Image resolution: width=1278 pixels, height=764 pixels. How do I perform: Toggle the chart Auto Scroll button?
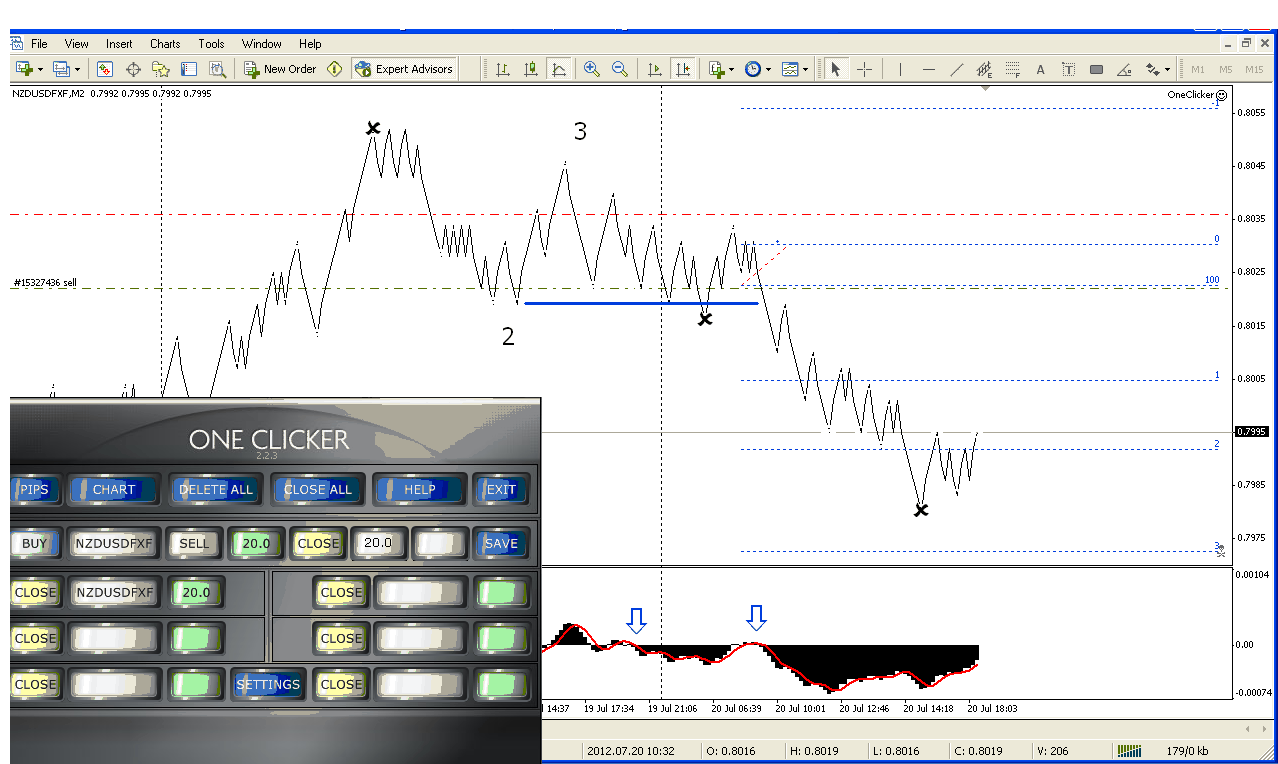655,69
